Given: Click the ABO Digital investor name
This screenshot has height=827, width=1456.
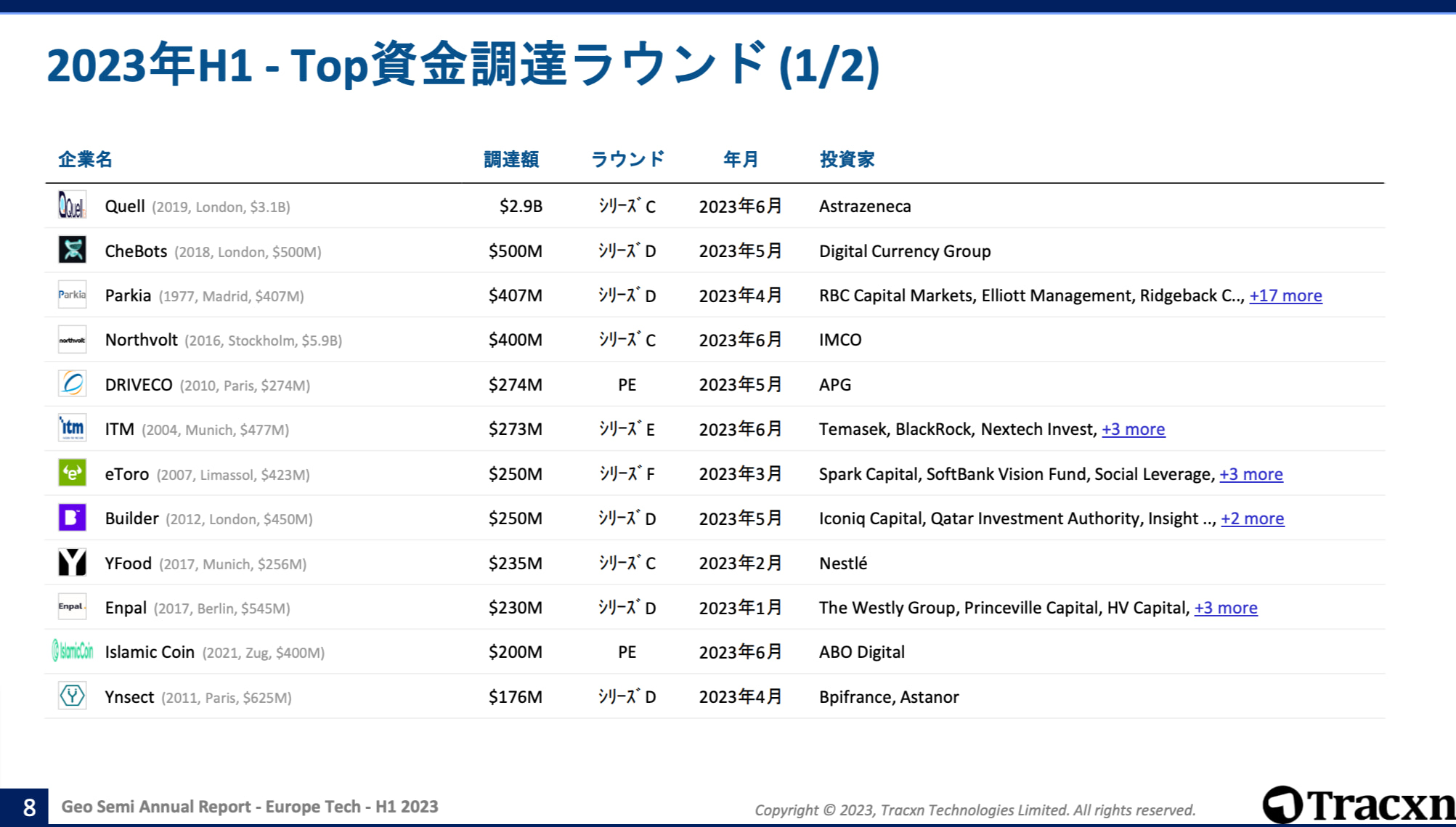Looking at the screenshot, I should coord(862,652).
